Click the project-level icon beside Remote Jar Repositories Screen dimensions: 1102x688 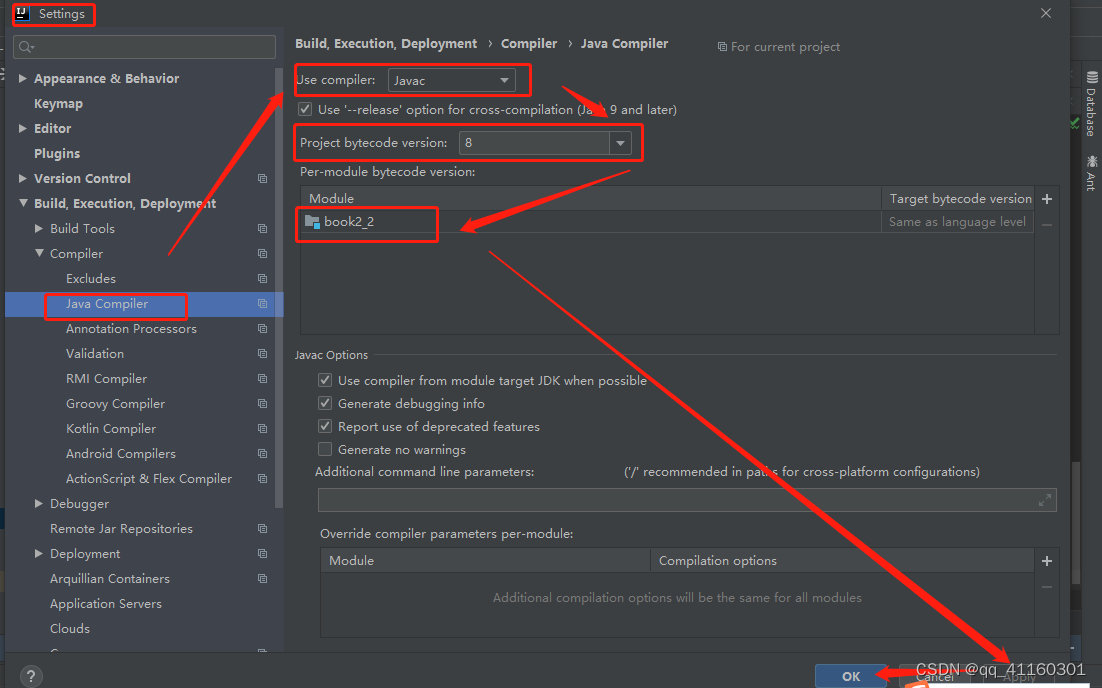(262, 528)
